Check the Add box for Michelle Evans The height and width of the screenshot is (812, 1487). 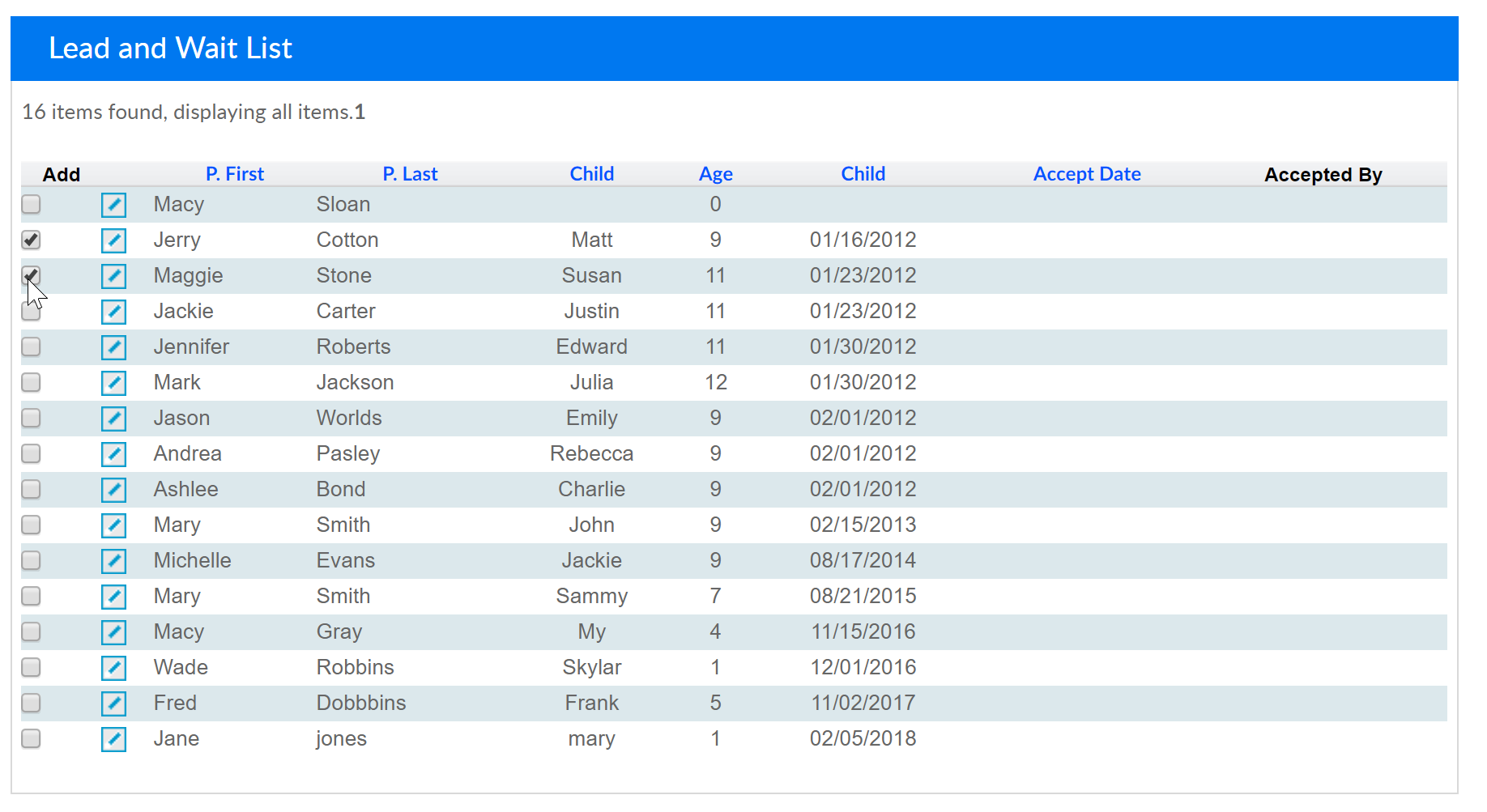[31, 560]
